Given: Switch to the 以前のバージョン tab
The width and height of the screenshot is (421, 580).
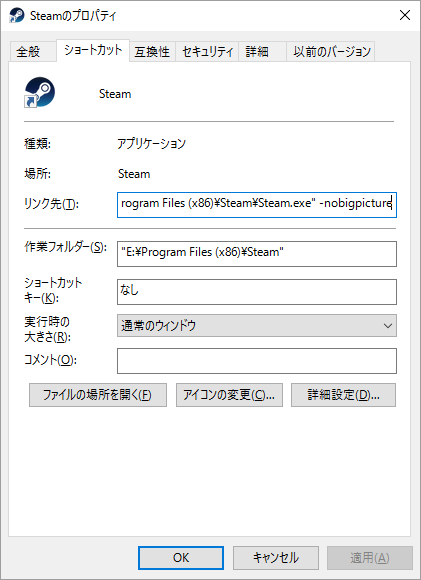Looking at the screenshot, I should click(x=331, y=51).
